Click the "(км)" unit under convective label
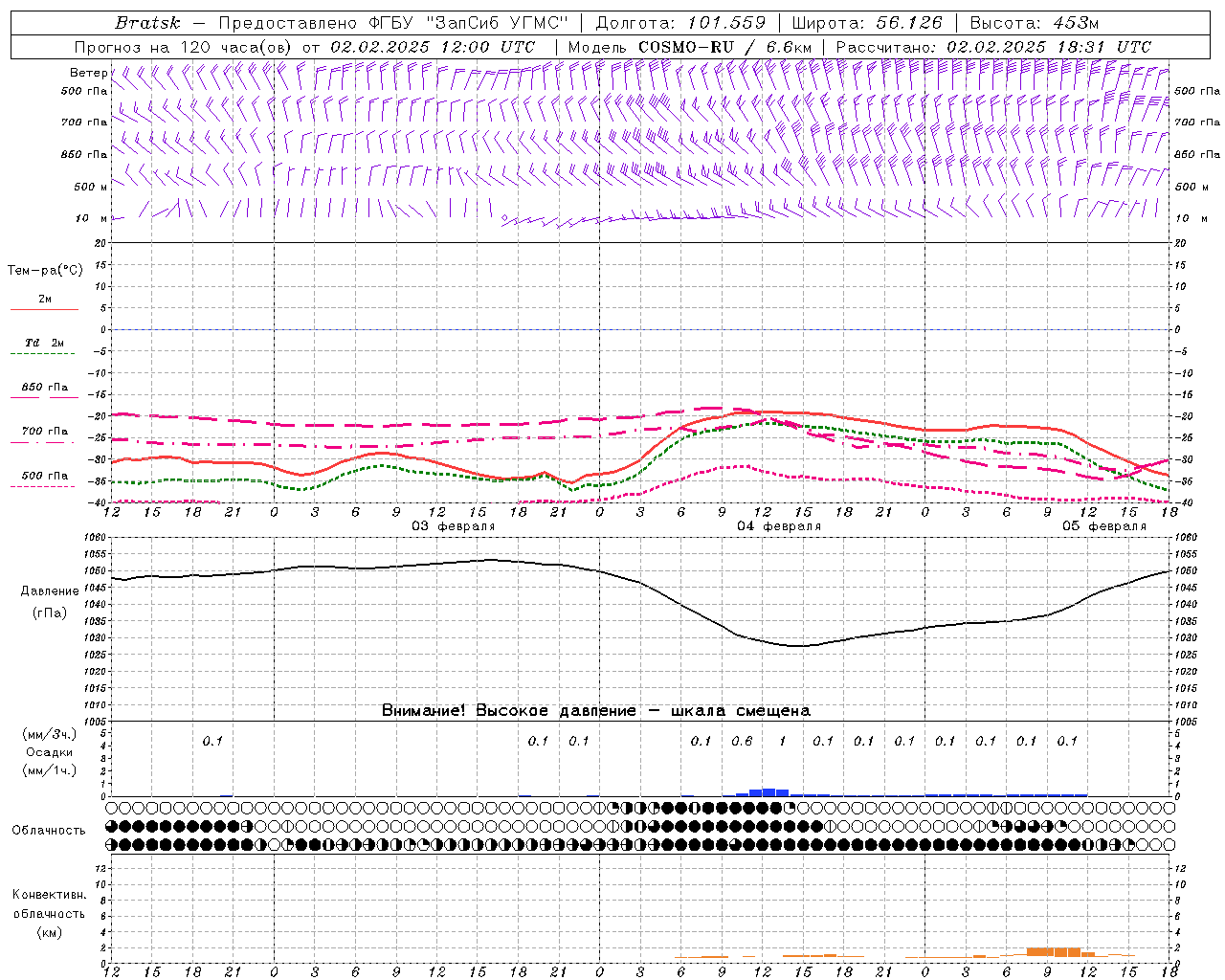 [x=49, y=932]
